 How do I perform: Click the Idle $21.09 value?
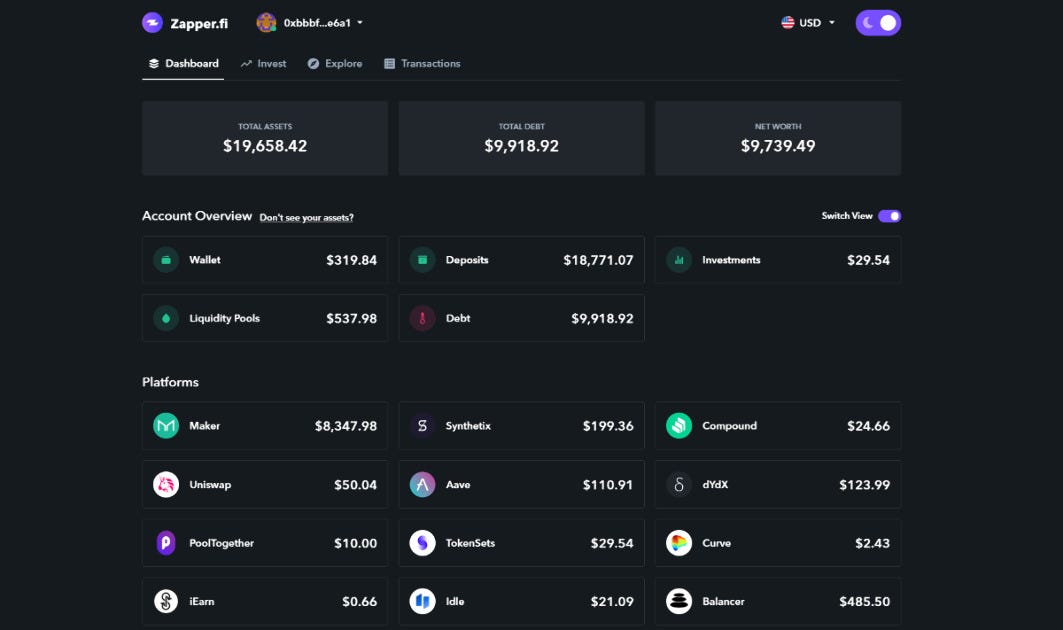coord(612,601)
